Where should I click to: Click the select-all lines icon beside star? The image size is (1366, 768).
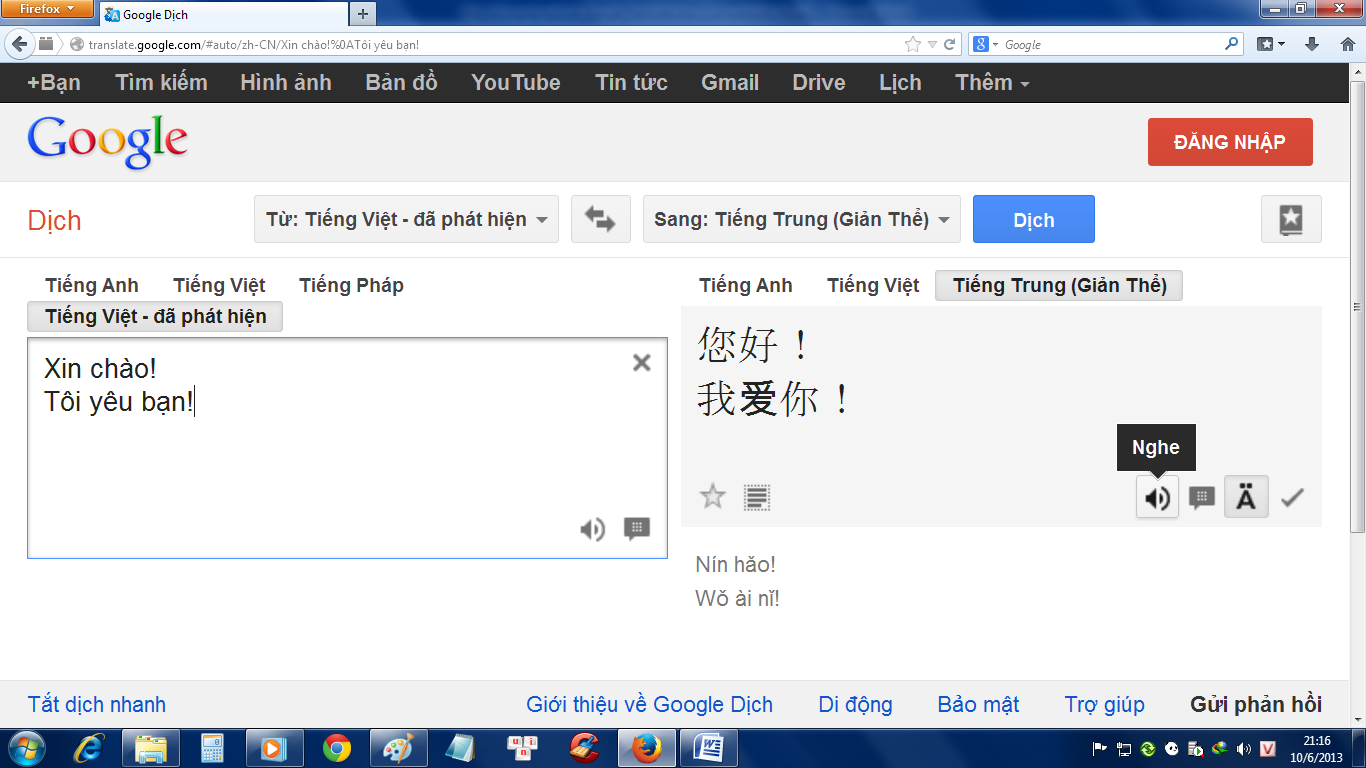pos(757,497)
